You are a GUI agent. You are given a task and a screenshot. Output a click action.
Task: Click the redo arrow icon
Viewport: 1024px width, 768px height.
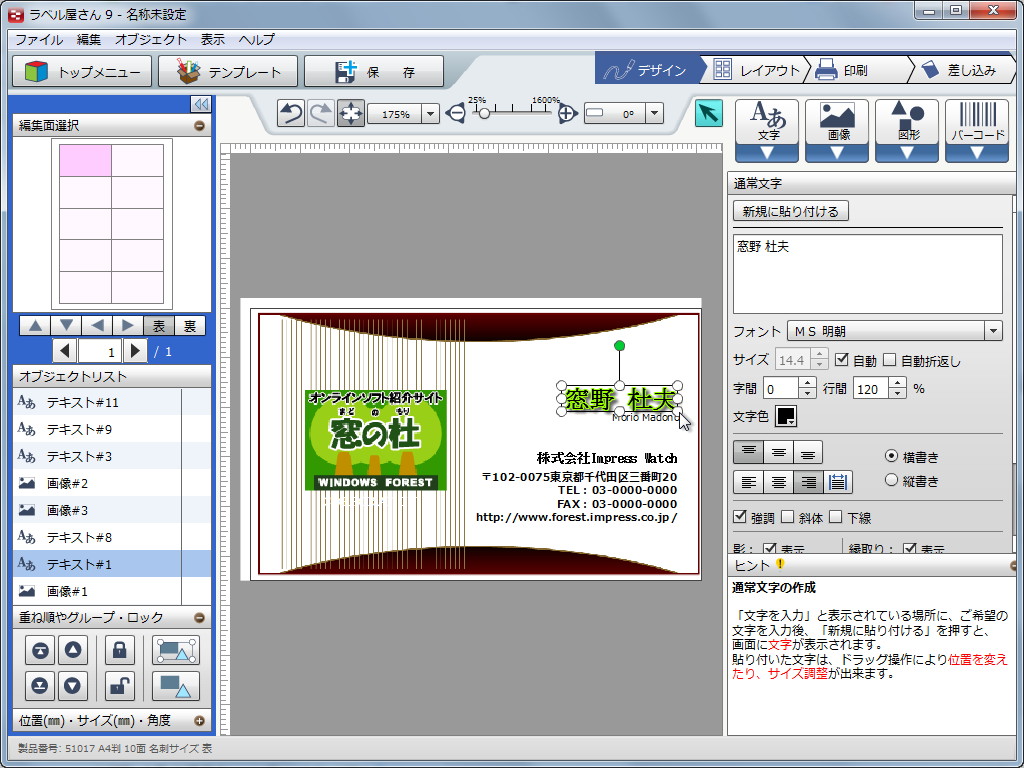point(321,114)
